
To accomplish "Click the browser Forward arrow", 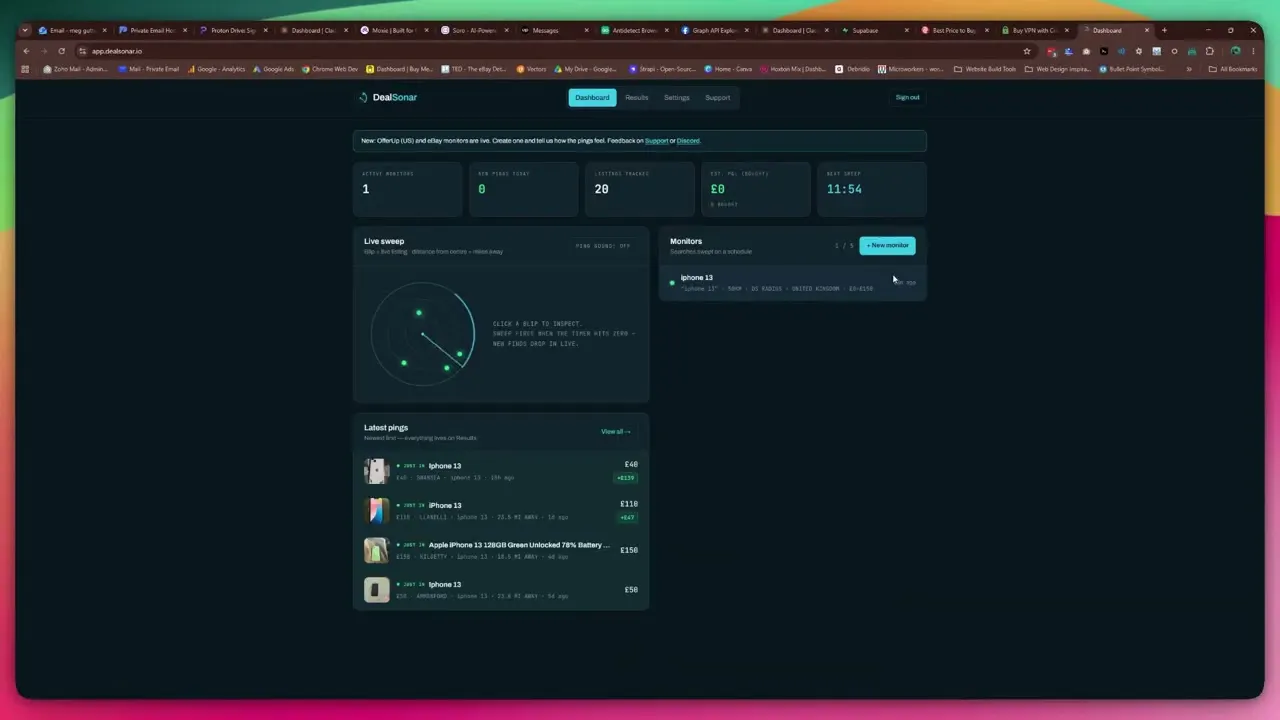I will [44, 51].
